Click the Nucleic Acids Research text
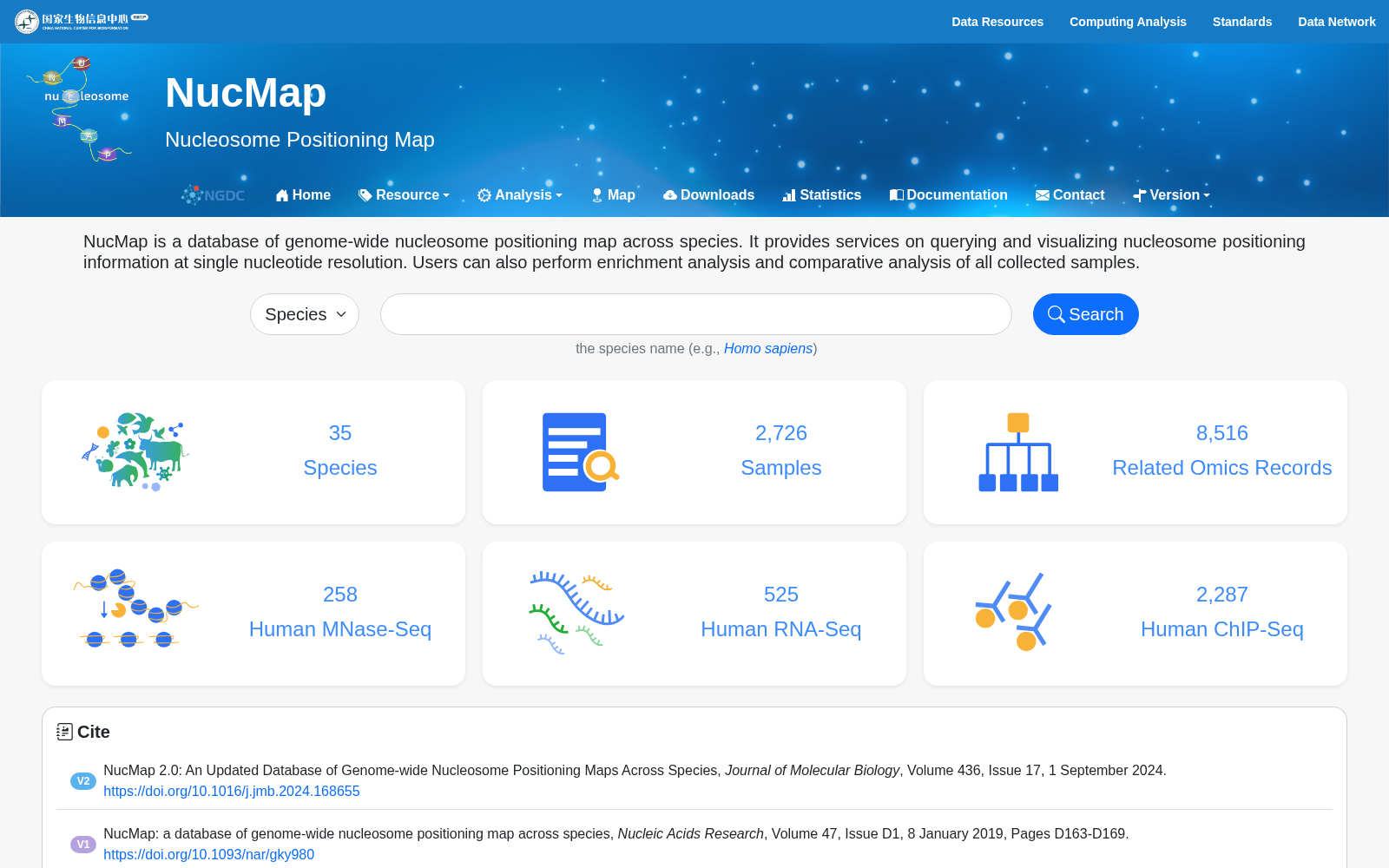This screenshot has width=1389, height=868. pyautogui.click(x=691, y=834)
